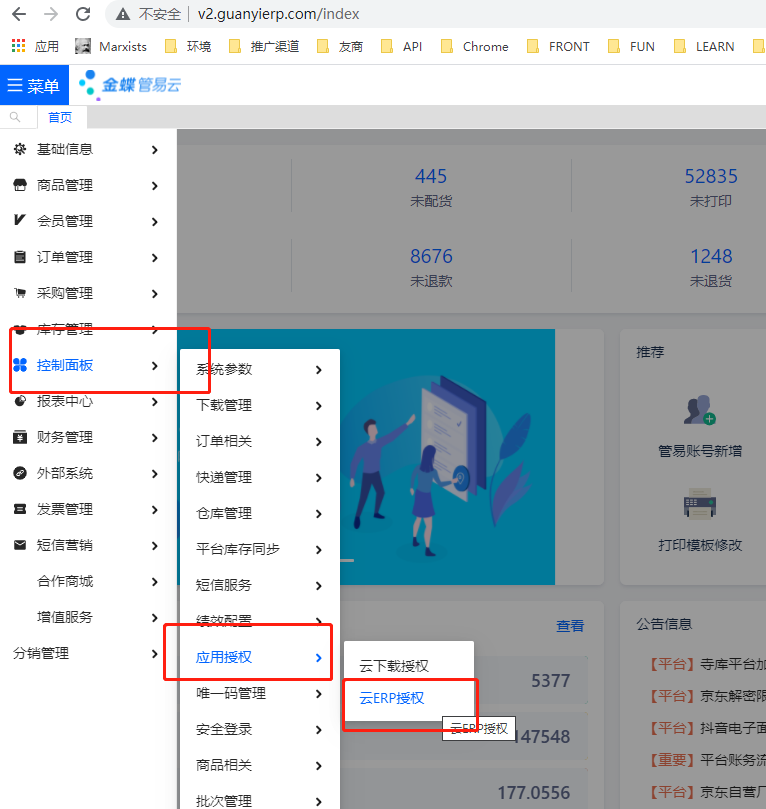Open the 仓库管理 submenu item
This screenshot has height=809, width=766.
point(259,513)
